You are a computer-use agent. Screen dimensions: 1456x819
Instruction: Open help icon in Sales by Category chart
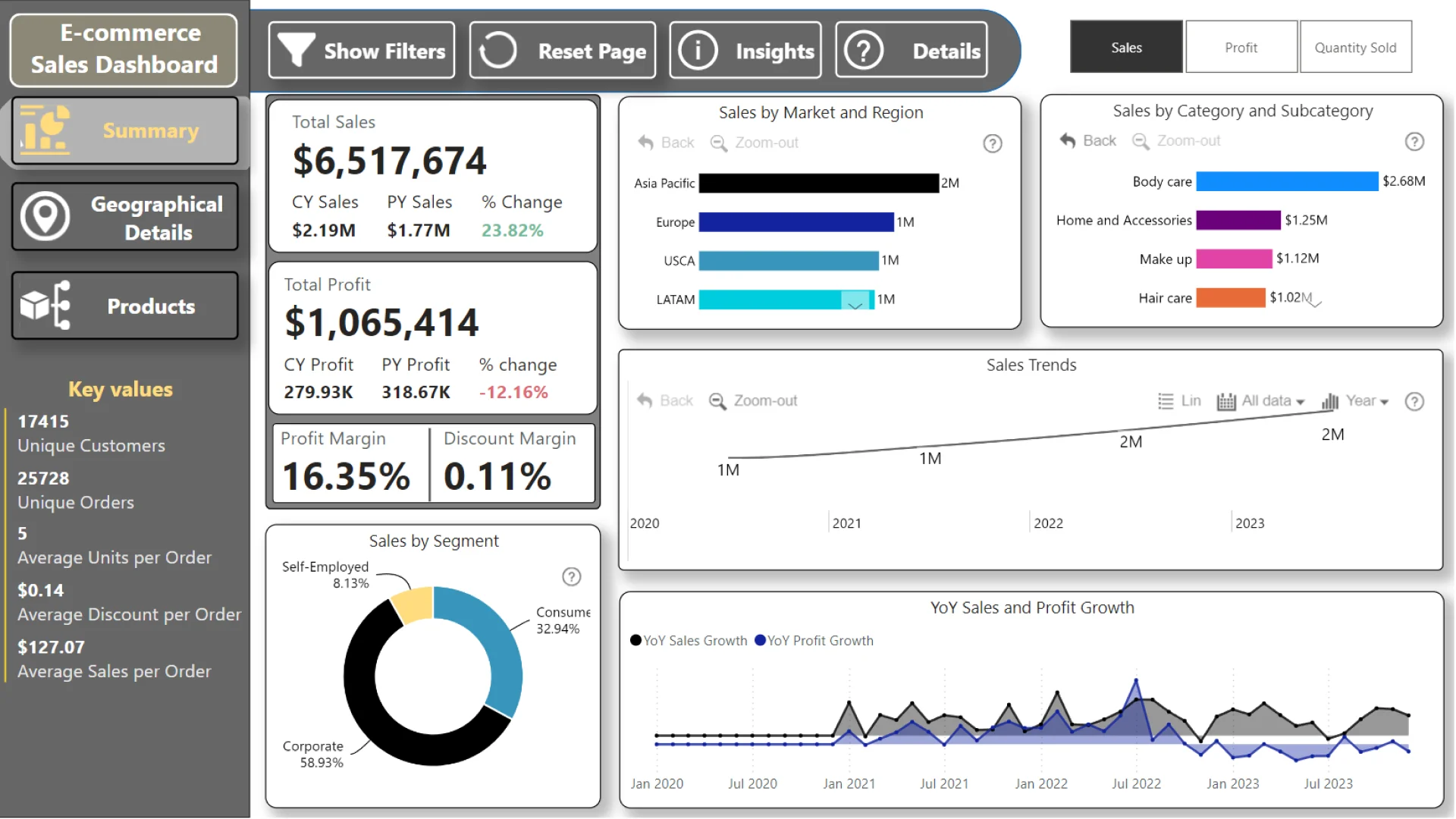pyautogui.click(x=1414, y=142)
